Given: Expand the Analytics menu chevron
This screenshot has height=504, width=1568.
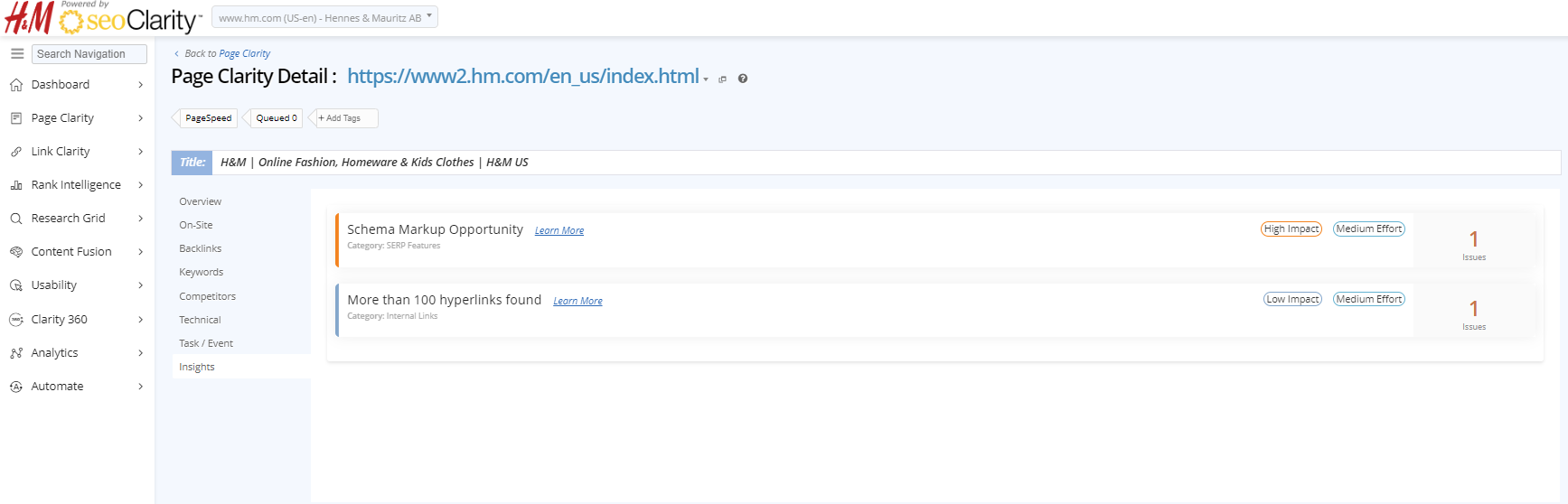Looking at the screenshot, I should coord(140,353).
